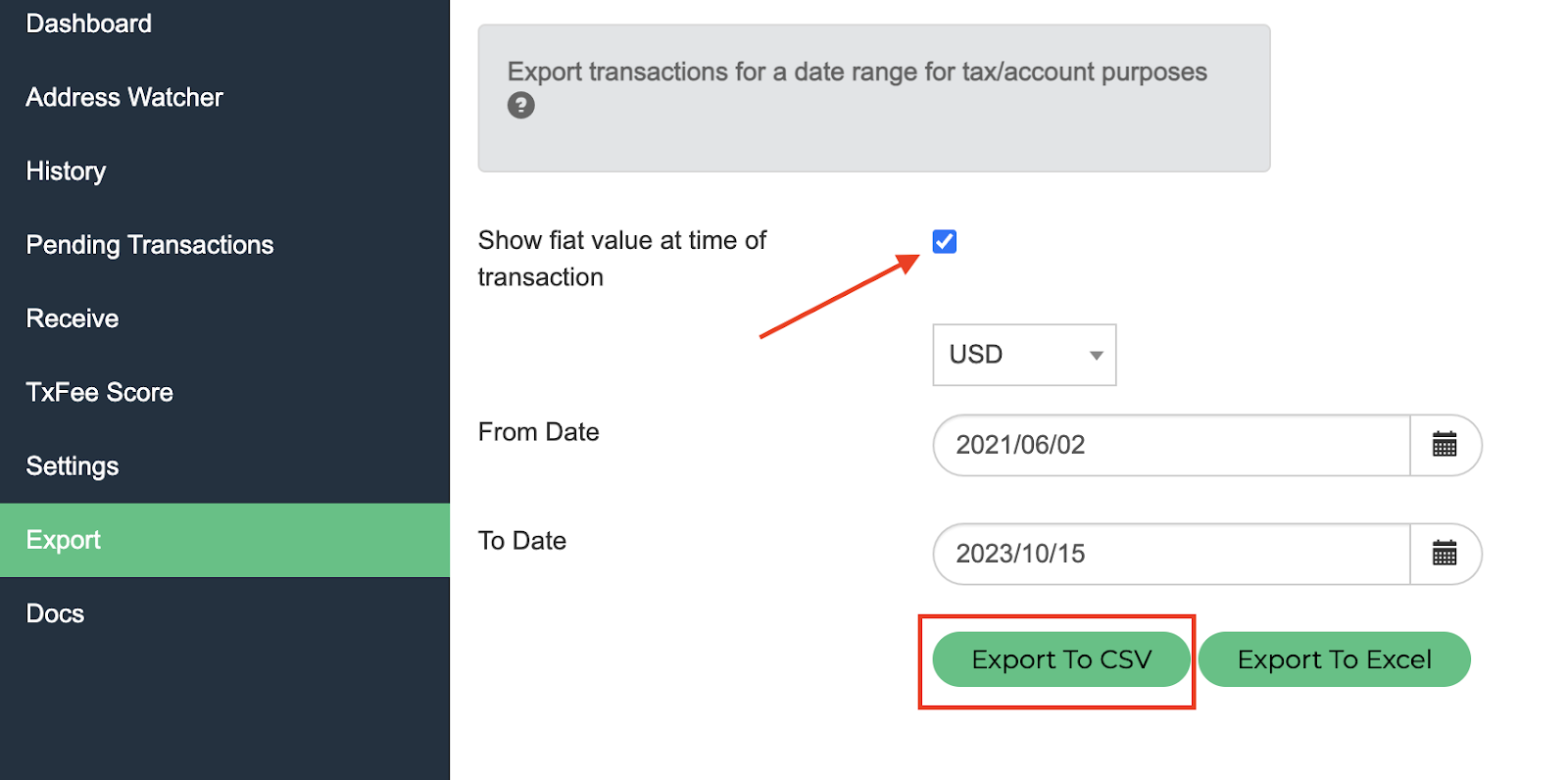
Task: Open Address Watcher from the sidebar
Action: click(124, 97)
